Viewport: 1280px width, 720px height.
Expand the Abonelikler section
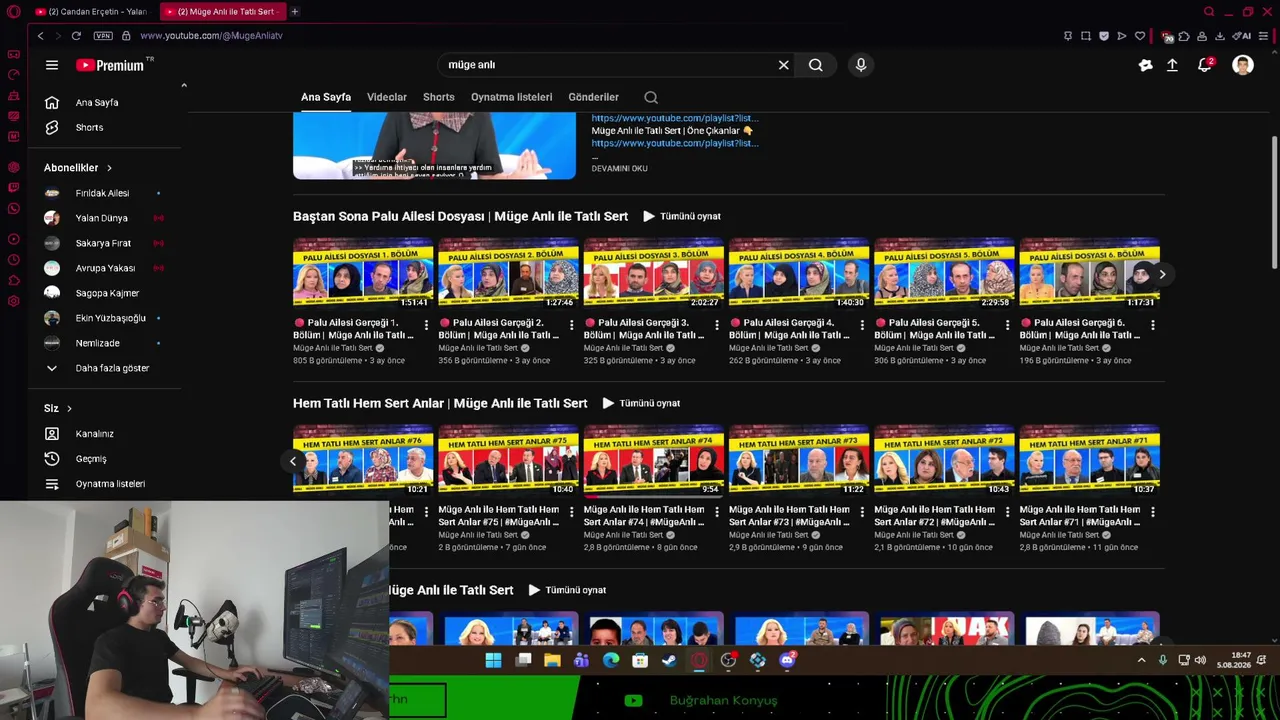pyautogui.click(x=78, y=168)
